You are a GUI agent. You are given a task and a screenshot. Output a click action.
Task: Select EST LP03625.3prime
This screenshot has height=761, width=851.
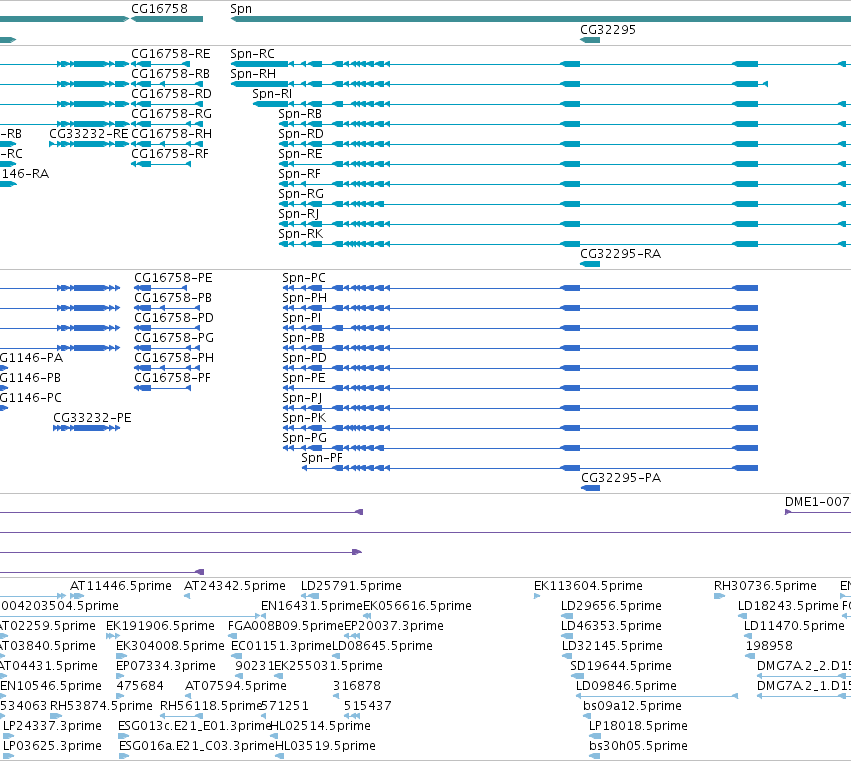[52, 746]
